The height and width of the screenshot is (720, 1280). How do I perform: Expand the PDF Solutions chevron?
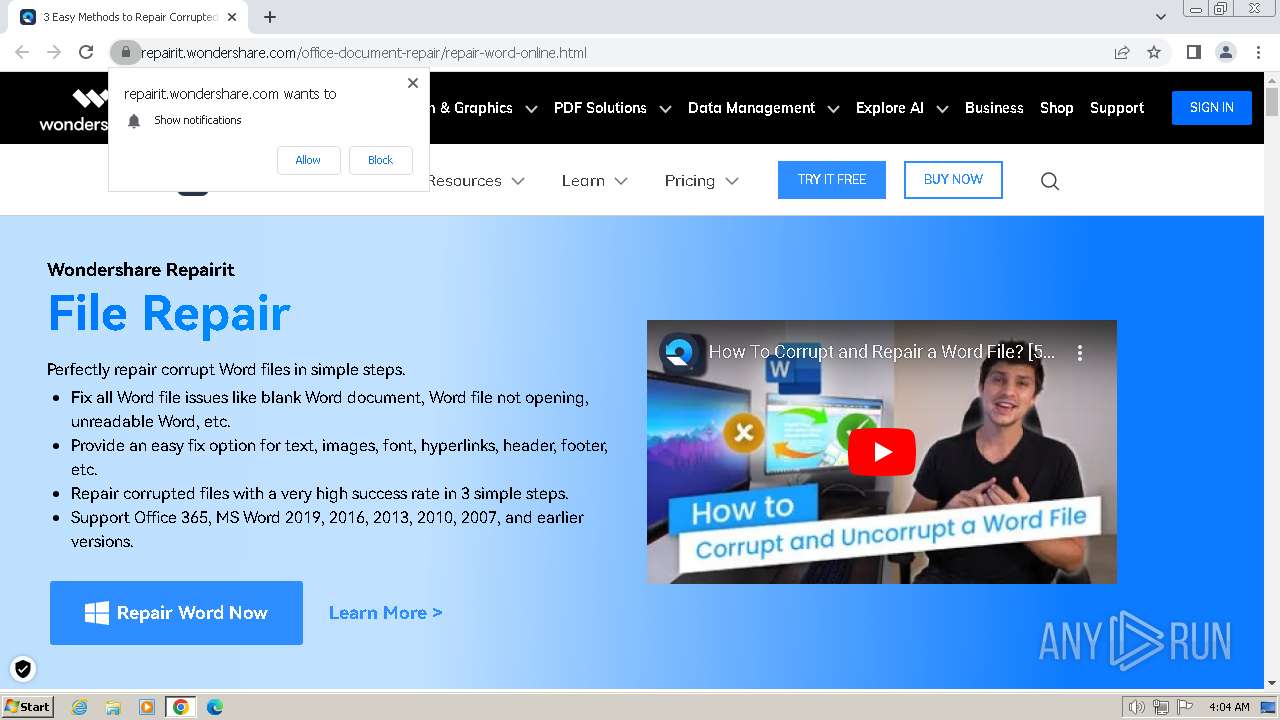665,109
